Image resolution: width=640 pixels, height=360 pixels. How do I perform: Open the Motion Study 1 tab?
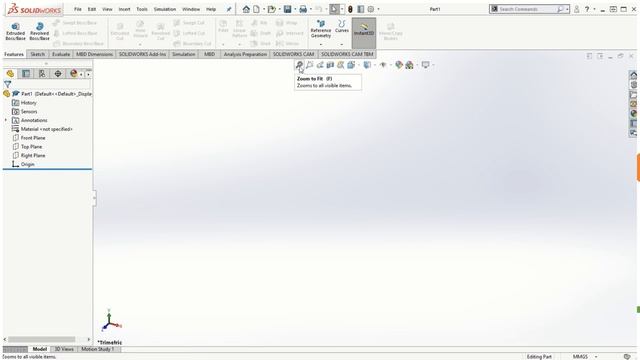point(98,349)
